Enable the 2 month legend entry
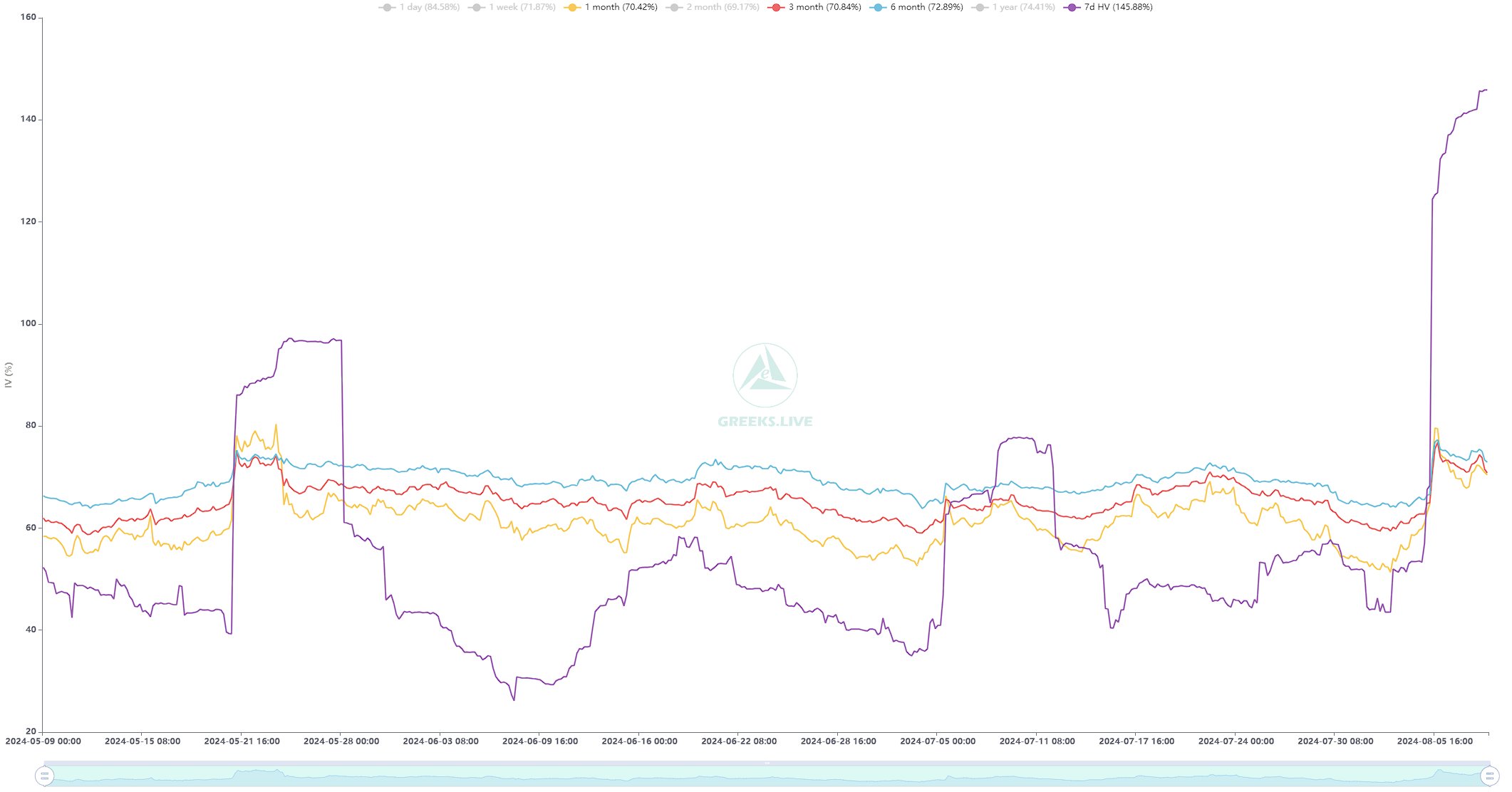The height and width of the screenshot is (792, 1512). tap(723, 7)
